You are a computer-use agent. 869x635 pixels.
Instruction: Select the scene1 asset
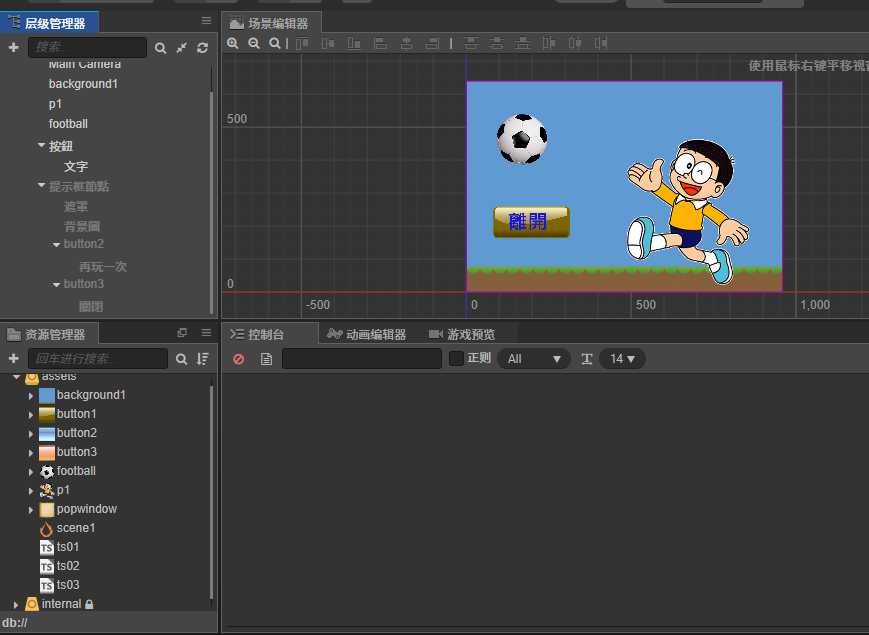click(76, 528)
